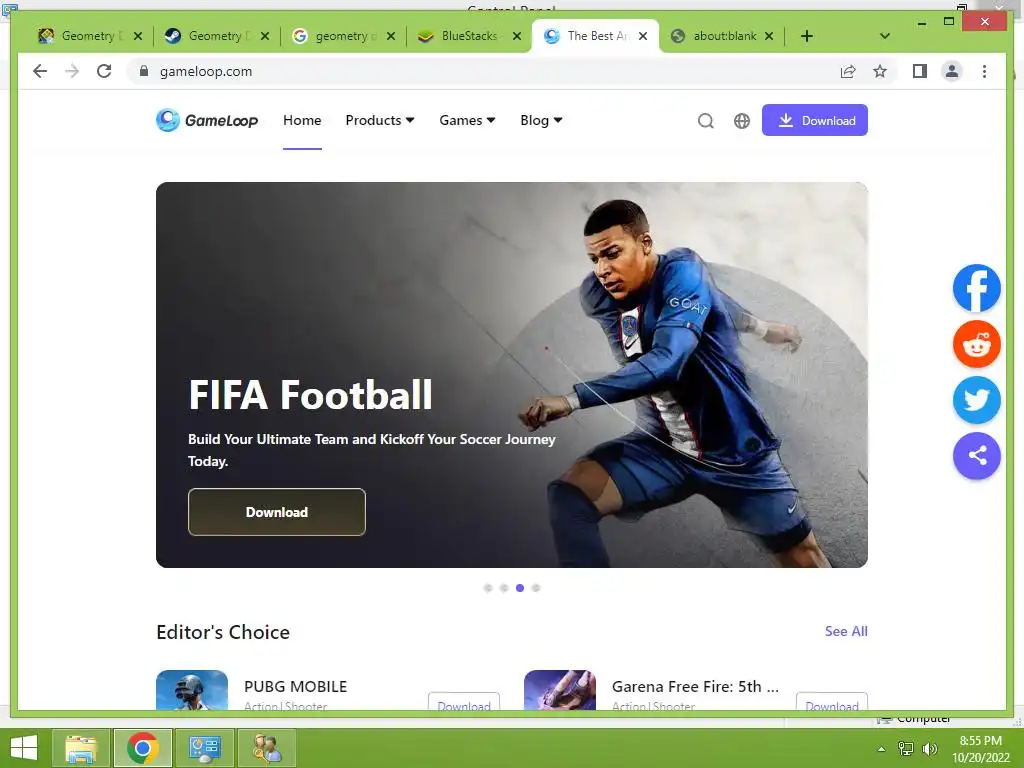Expand the Products dropdown menu
The height and width of the screenshot is (768, 1024).
[380, 120]
